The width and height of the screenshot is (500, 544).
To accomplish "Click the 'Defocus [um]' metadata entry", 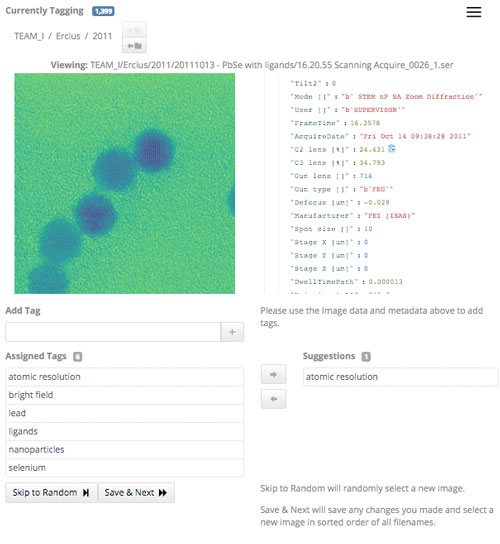I will click(x=340, y=202).
